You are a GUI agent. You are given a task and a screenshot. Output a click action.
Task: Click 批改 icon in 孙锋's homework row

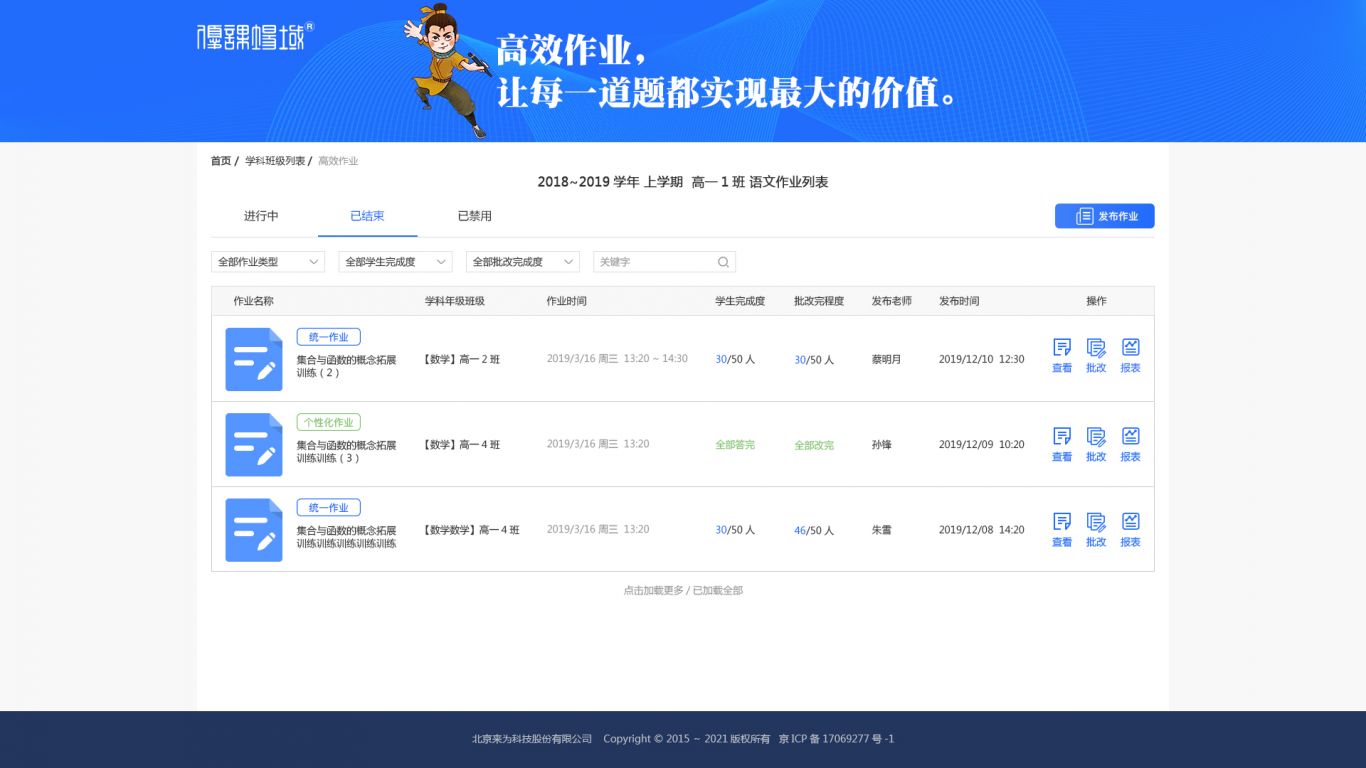tap(1096, 436)
